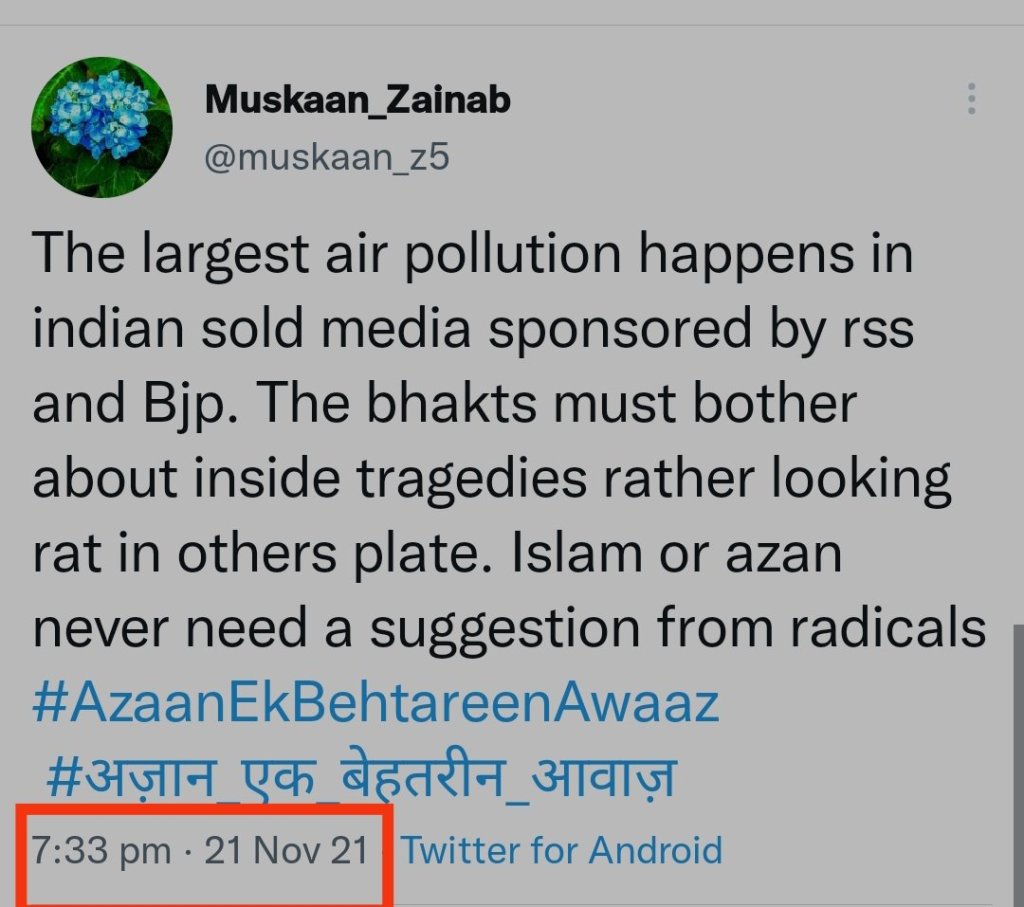This screenshot has height=907, width=1024.
Task: Click the word "azan" in the tweet
Action: (787, 555)
